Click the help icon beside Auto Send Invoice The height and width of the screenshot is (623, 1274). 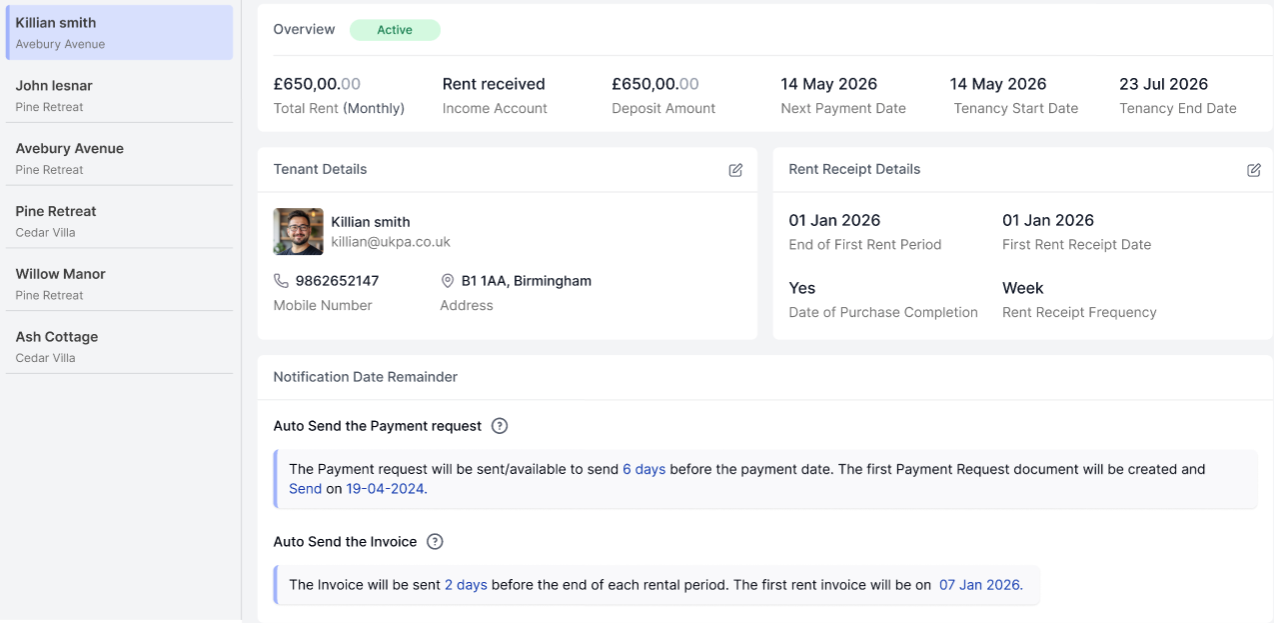click(x=434, y=542)
